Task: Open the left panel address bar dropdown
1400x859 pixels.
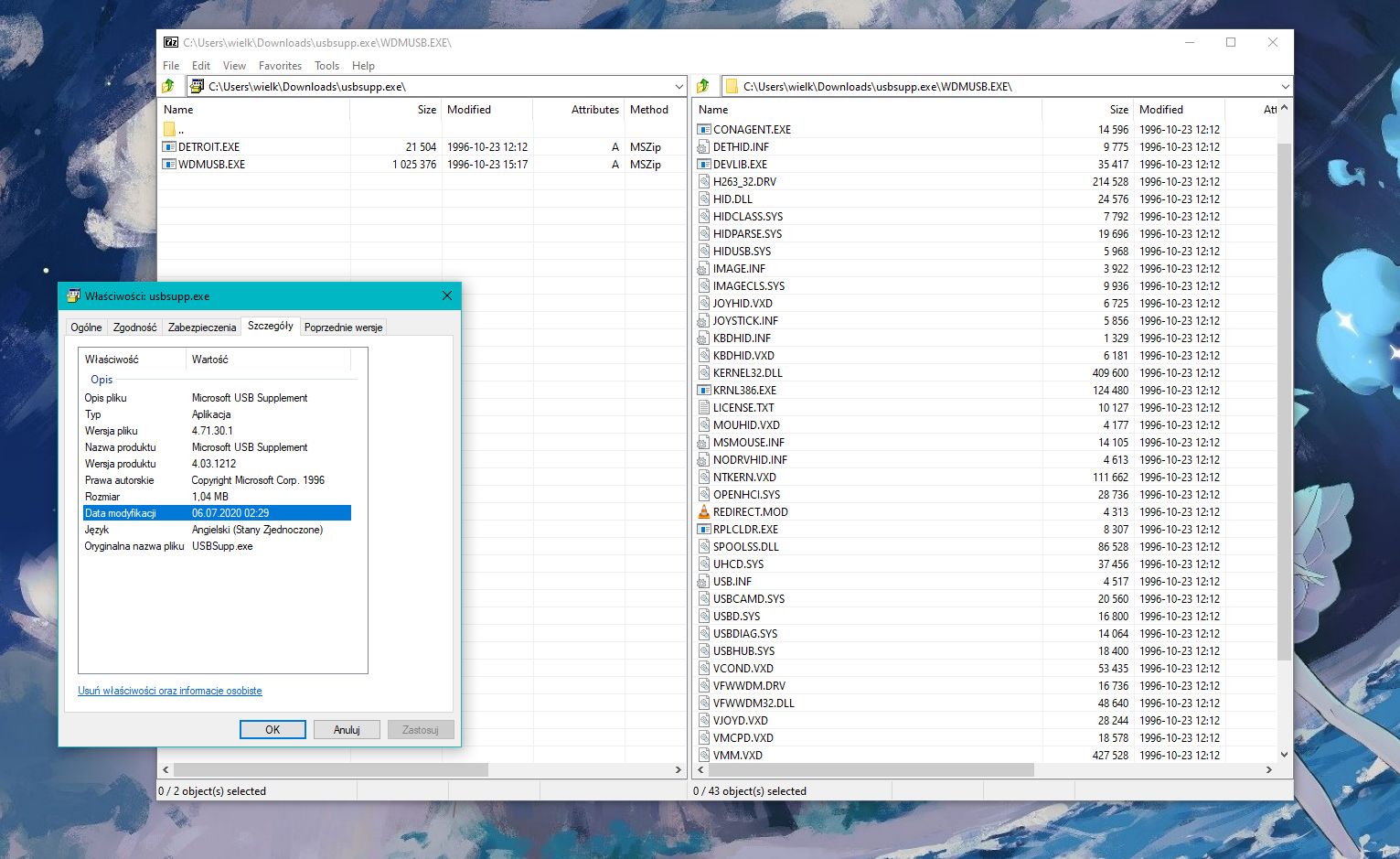Action: tap(681, 86)
